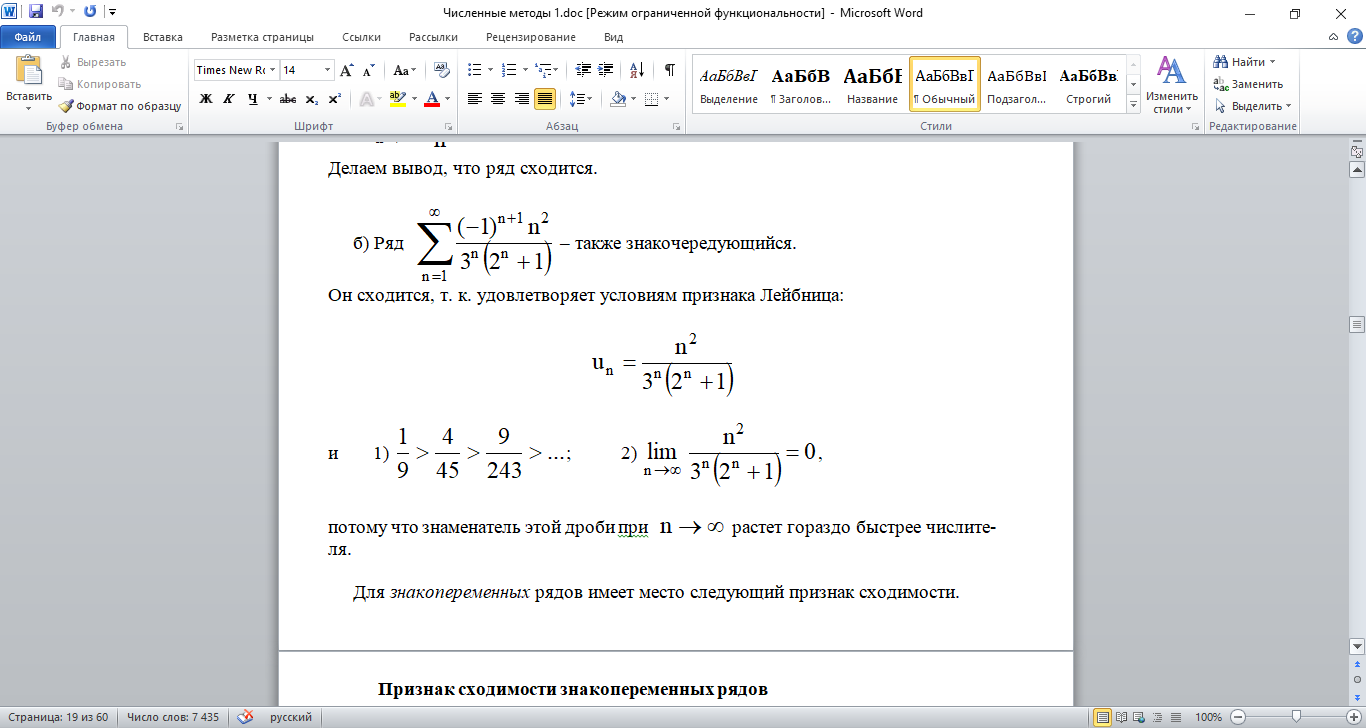
Task: Click Change Styles (Изменить стили) button
Action: point(1170,84)
